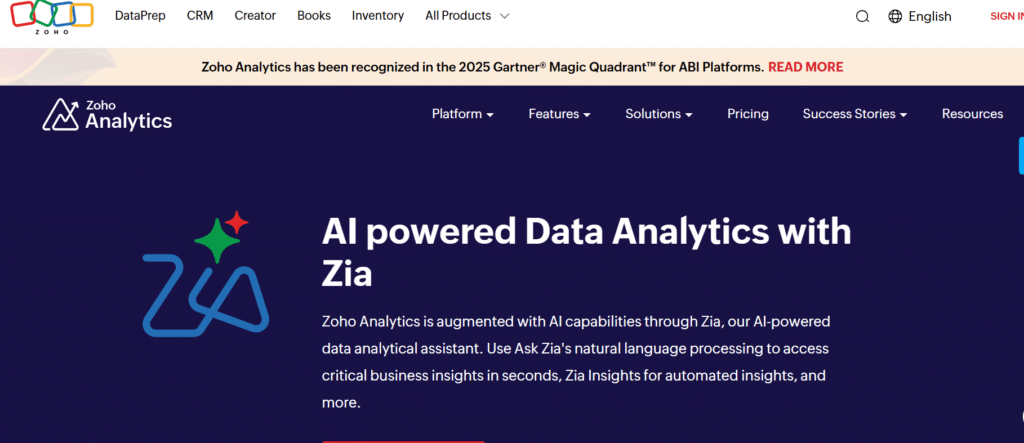The image size is (1024, 443).
Task: Click the red sparkle star icon
Action: pos(237,220)
